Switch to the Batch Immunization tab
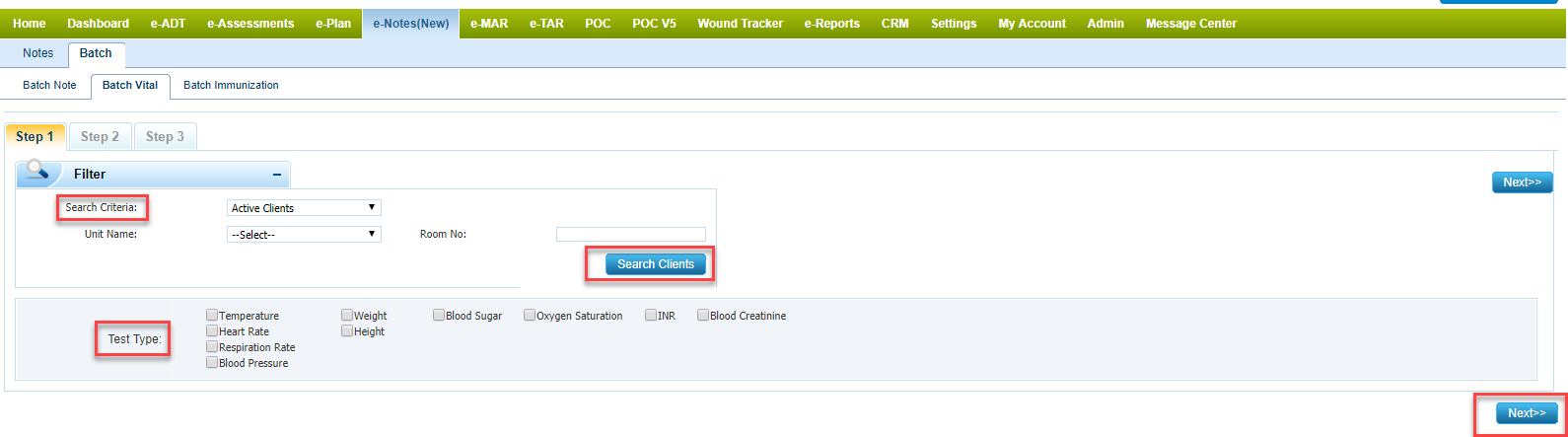The width and height of the screenshot is (1568, 437). pyautogui.click(x=231, y=86)
